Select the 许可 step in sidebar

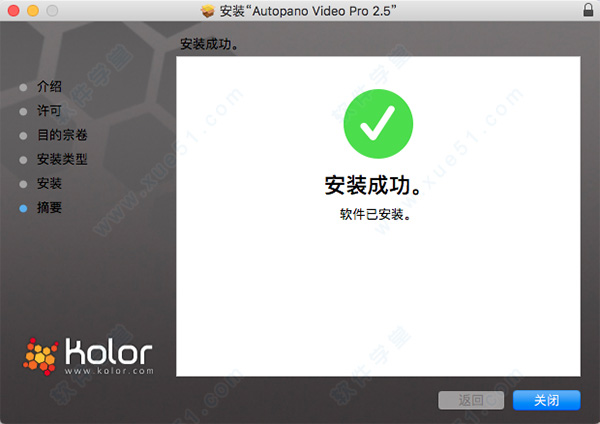click(x=49, y=111)
